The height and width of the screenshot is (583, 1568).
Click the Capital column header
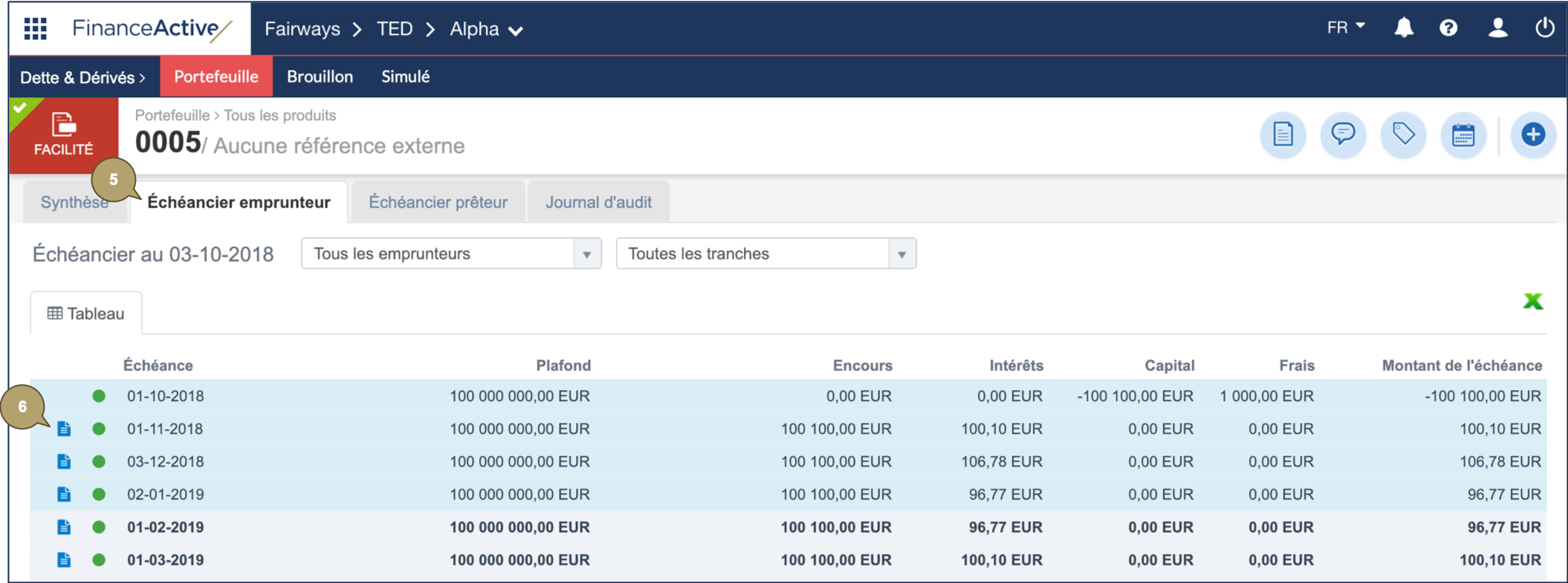click(x=1169, y=365)
